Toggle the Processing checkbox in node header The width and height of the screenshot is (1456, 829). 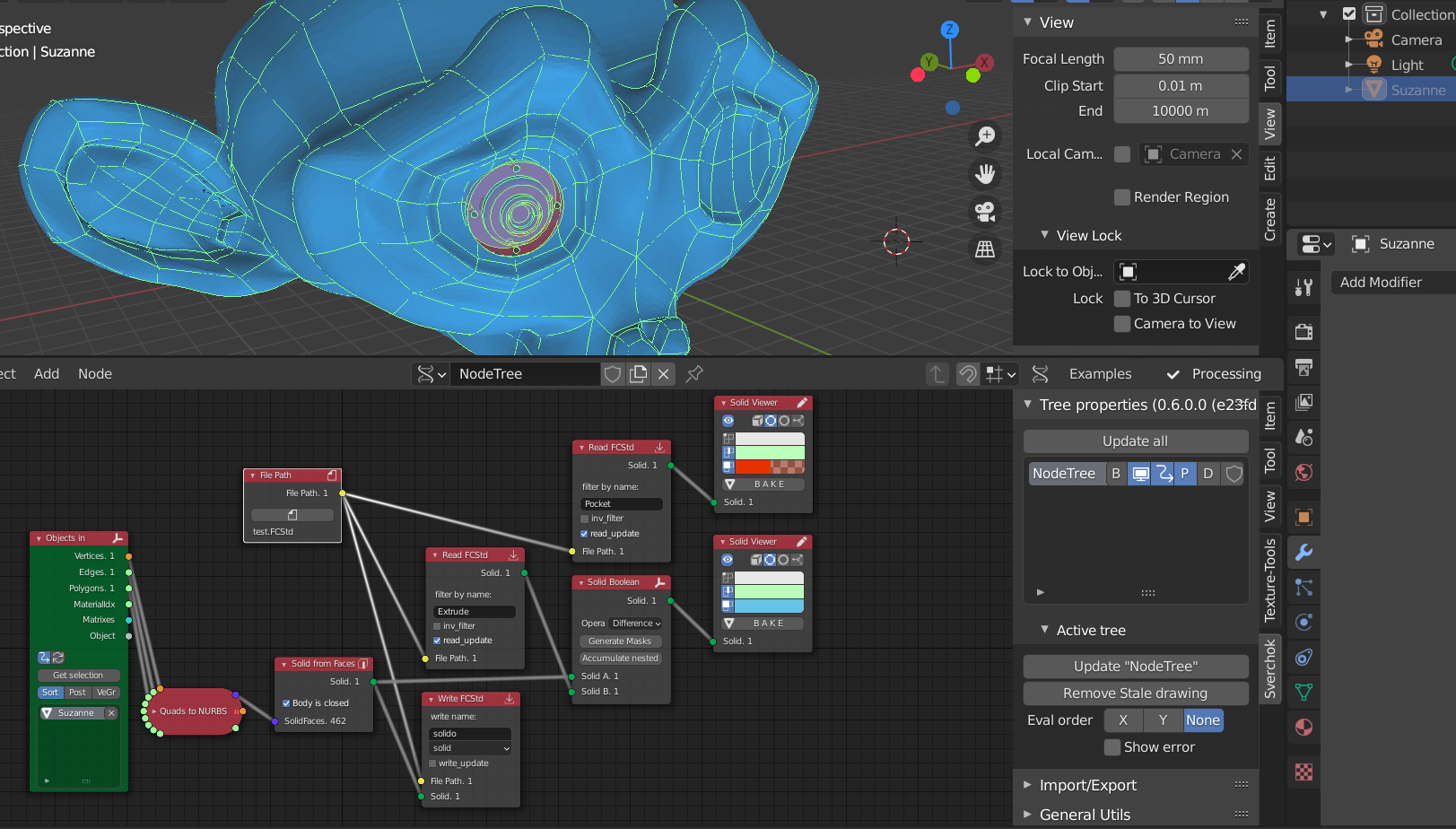coord(1173,374)
